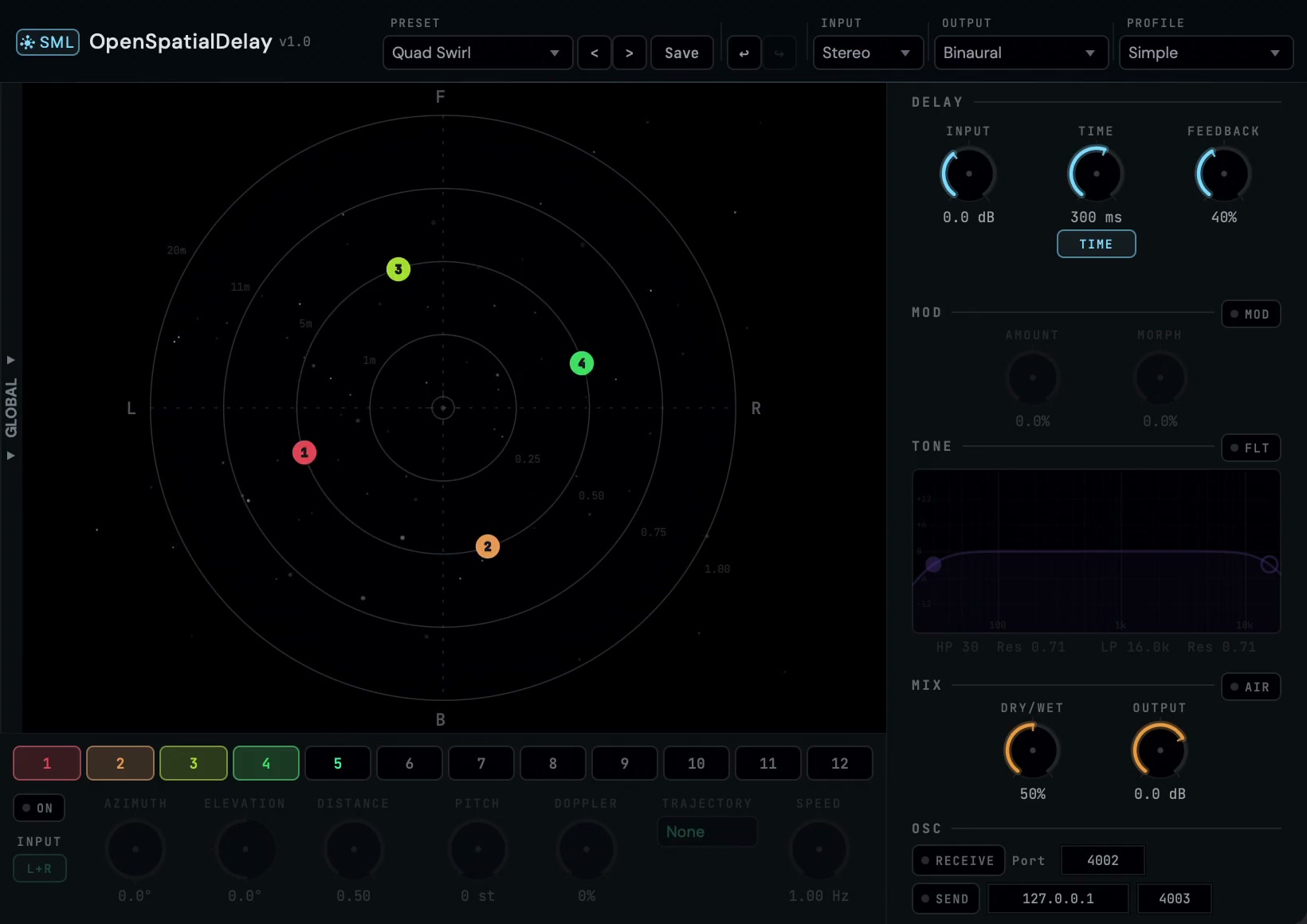Image resolution: width=1307 pixels, height=924 pixels.
Task: Select orange source node 2 in field
Action: tap(488, 546)
